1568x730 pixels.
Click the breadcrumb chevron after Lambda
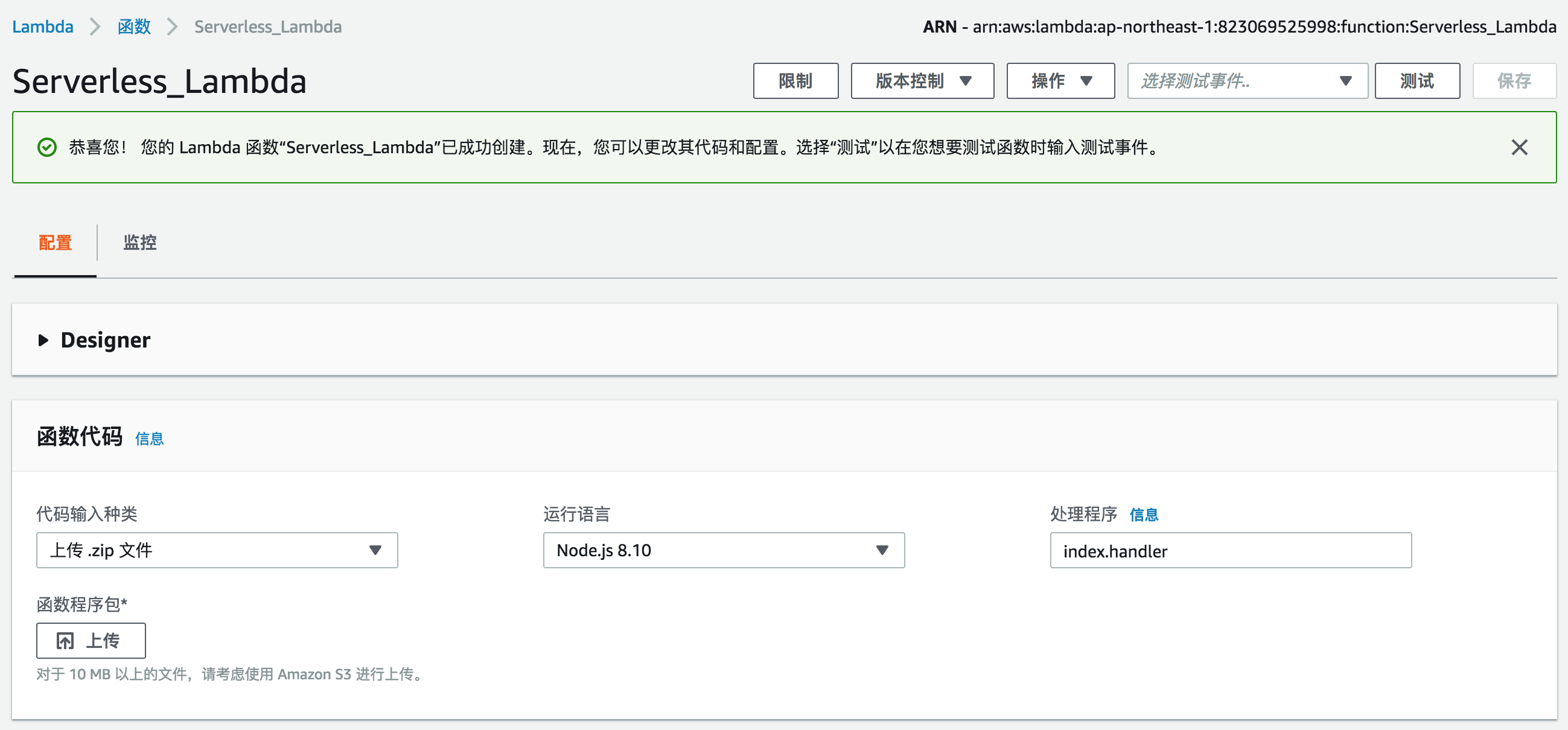pyautogui.click(x=95, y=27)
